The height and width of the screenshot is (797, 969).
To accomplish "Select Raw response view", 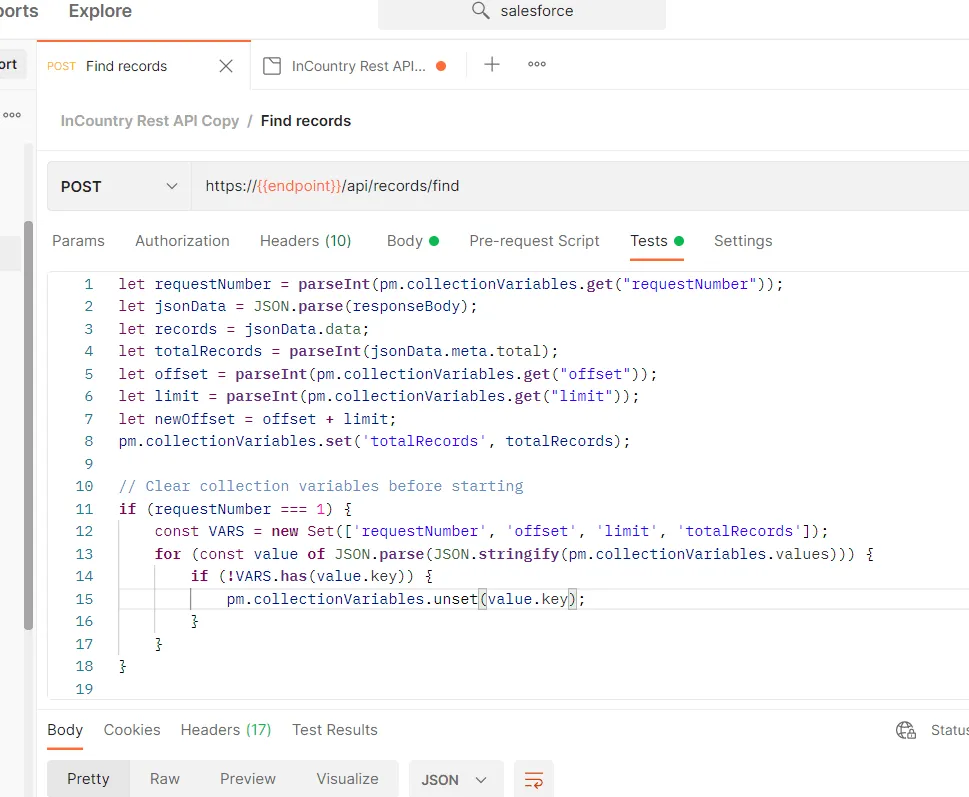I will [x=165, y=779].
